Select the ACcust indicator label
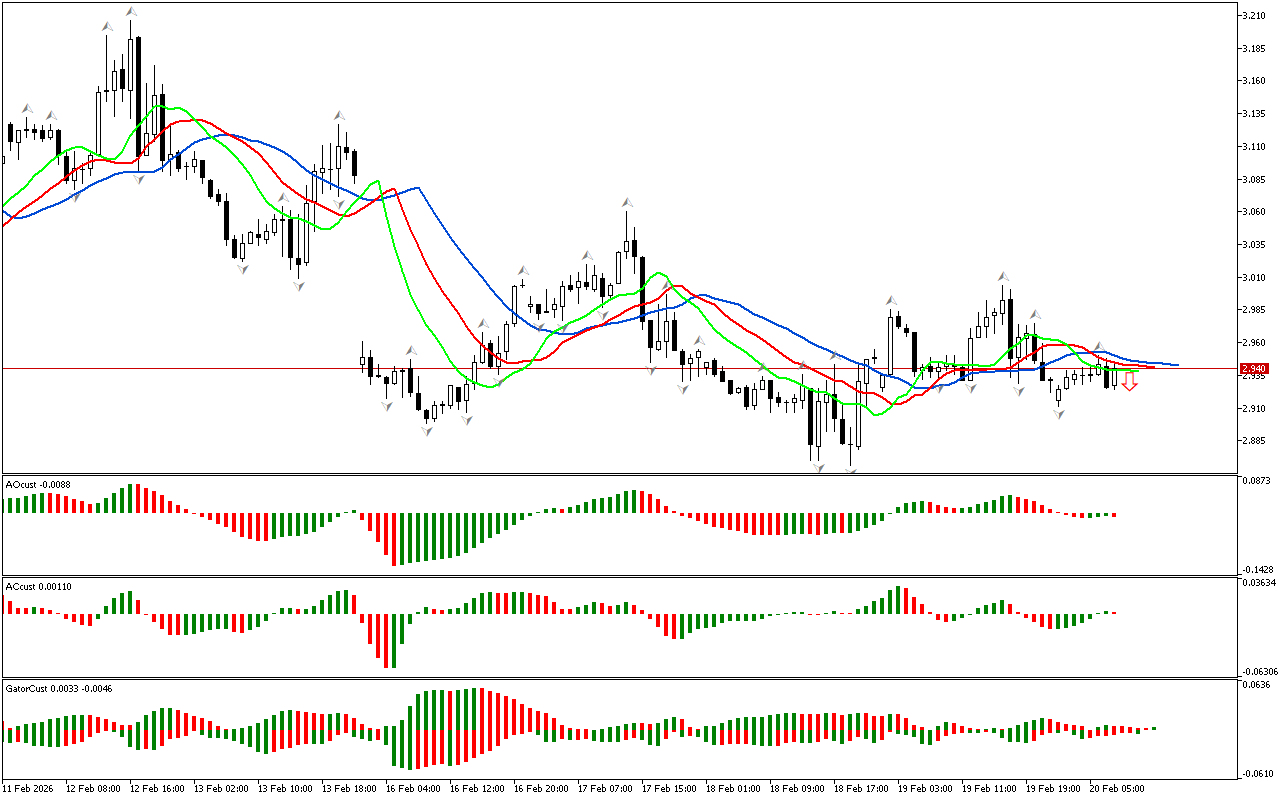The height and width of the screenshot is (800, 1280). point(38,586)
